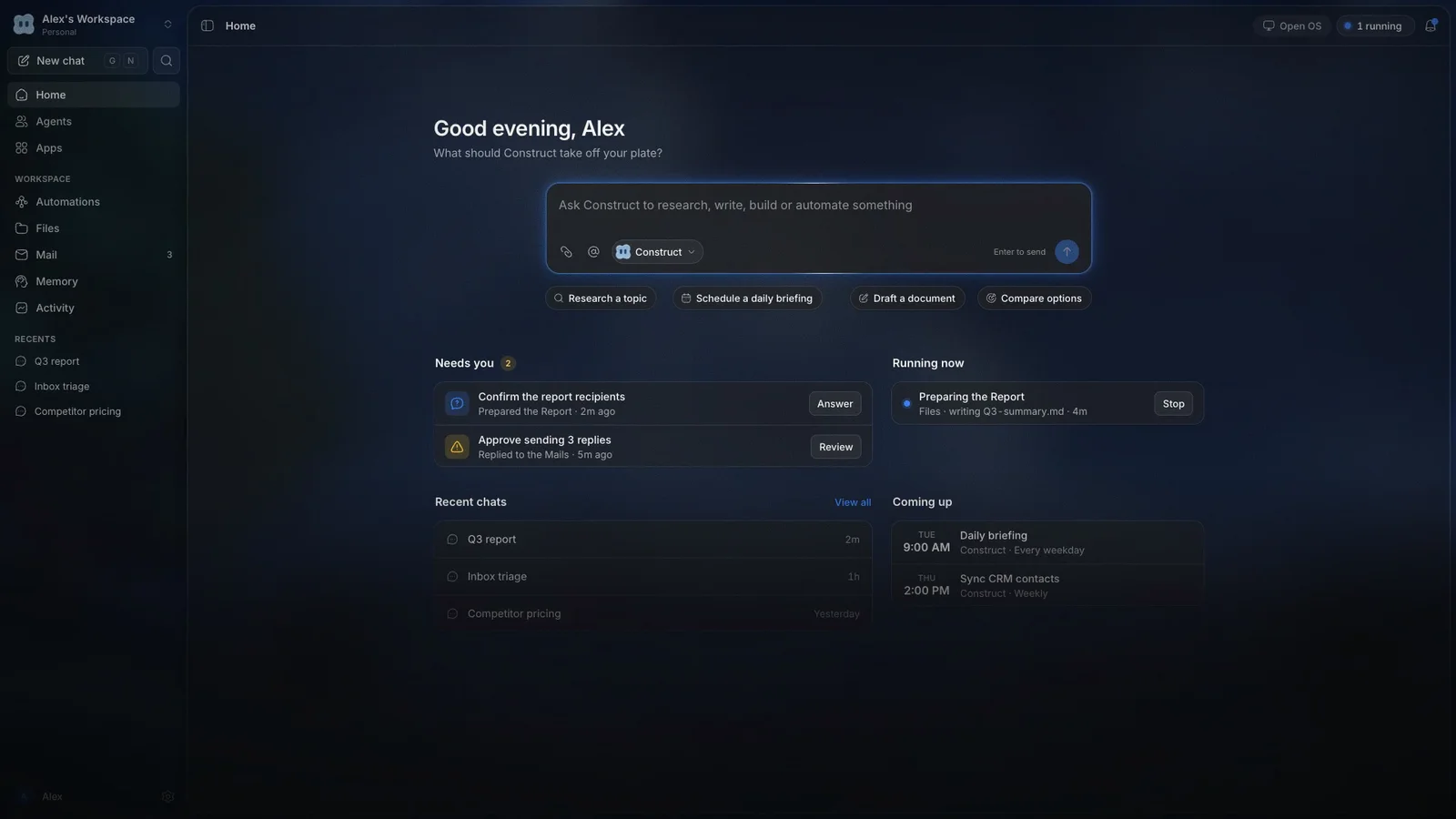Send the message with the arrow button
Image resolution: width=1456 pixels, height=819 pixels.
[x=1067, y=252]
